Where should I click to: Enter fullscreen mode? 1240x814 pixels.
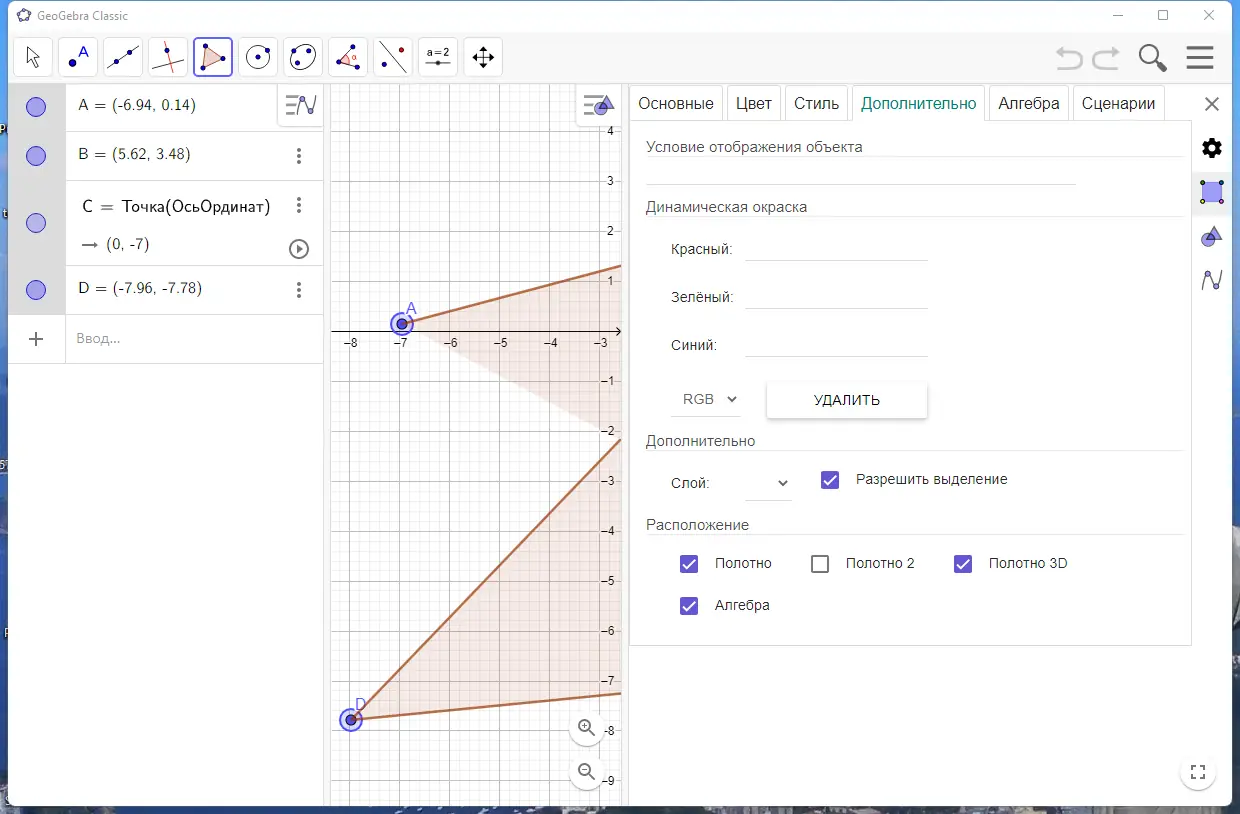coord(1199,772)
